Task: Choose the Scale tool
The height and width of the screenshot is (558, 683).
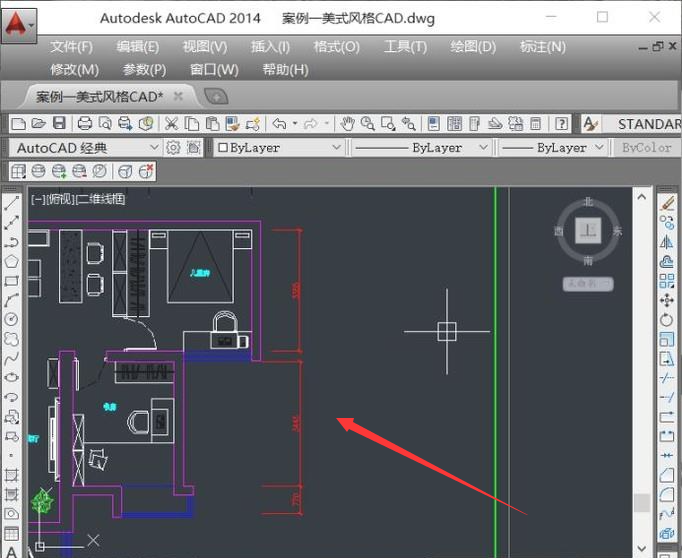Action: pos(666,339)
